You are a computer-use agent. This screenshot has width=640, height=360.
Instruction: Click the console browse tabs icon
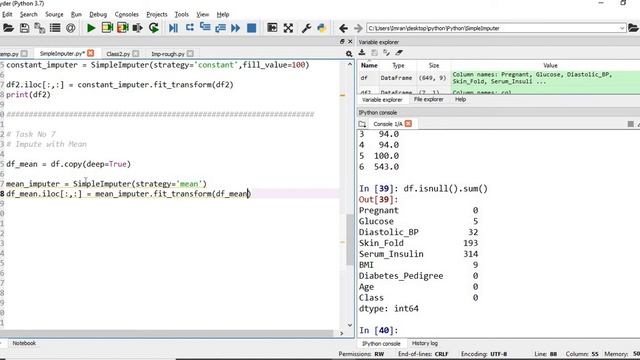tap(362, 124)
